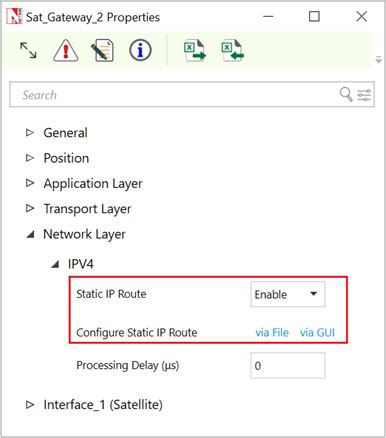Click the expand/collapse arrows icon
Screen dimensions: 386x438
click(28, 51)
